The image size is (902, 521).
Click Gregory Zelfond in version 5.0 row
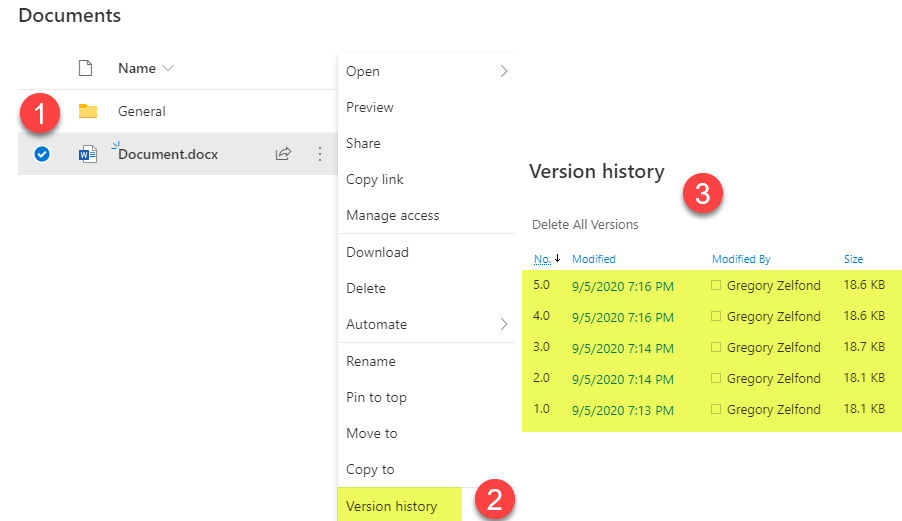(x=773, y=286)
